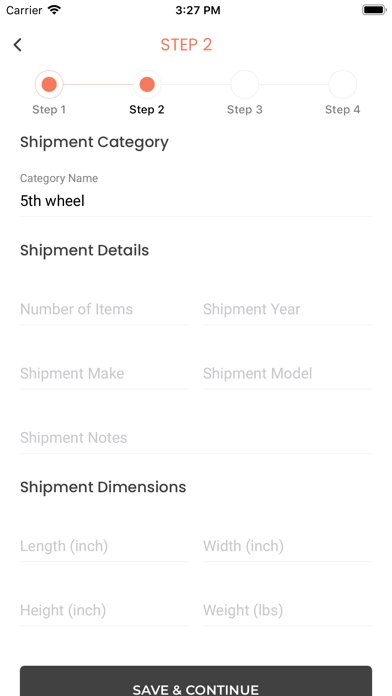Tap the Step 3 label
Image resolution: width=392 pixels, height=696 pixels.
point(245,110)
